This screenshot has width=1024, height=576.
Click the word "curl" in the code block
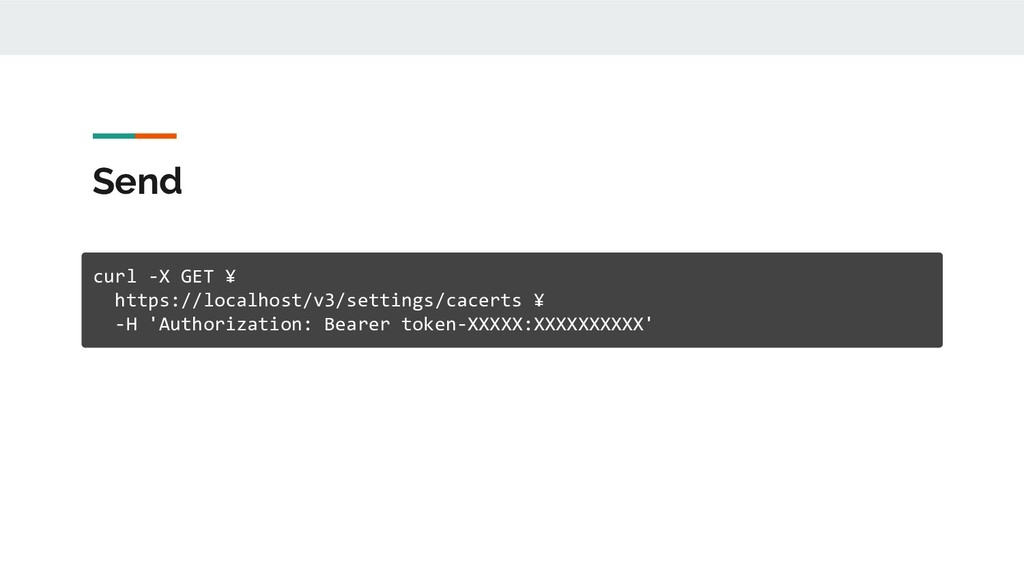(x=115, y=276)
